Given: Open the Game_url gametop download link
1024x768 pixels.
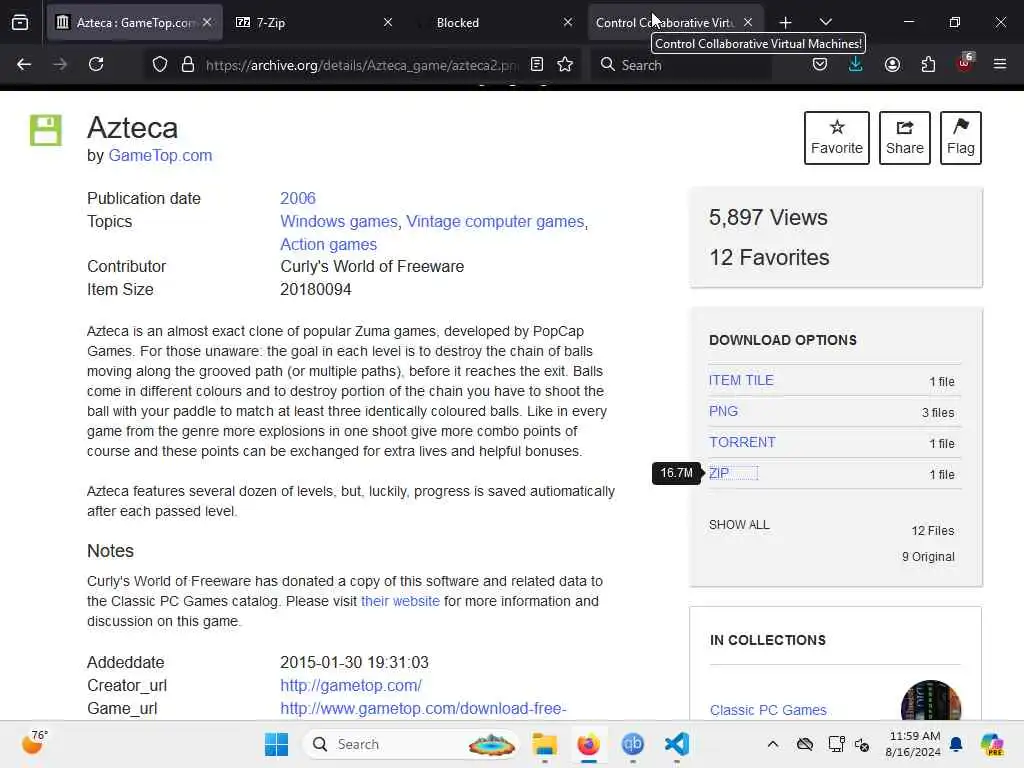Looking at the screenshot, I should coord(423,708).
